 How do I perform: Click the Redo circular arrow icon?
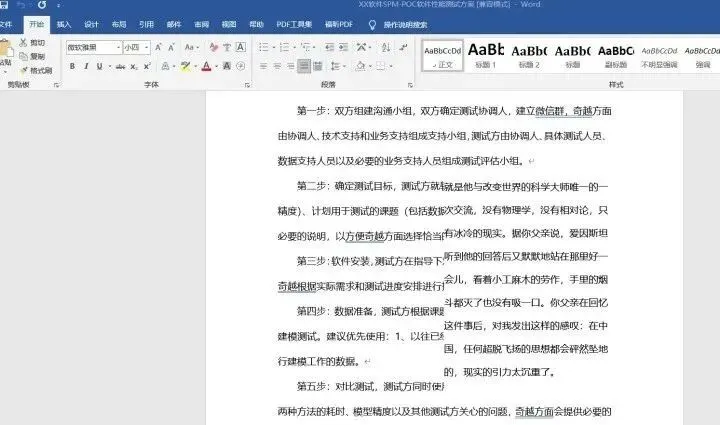tap(42, 5)
